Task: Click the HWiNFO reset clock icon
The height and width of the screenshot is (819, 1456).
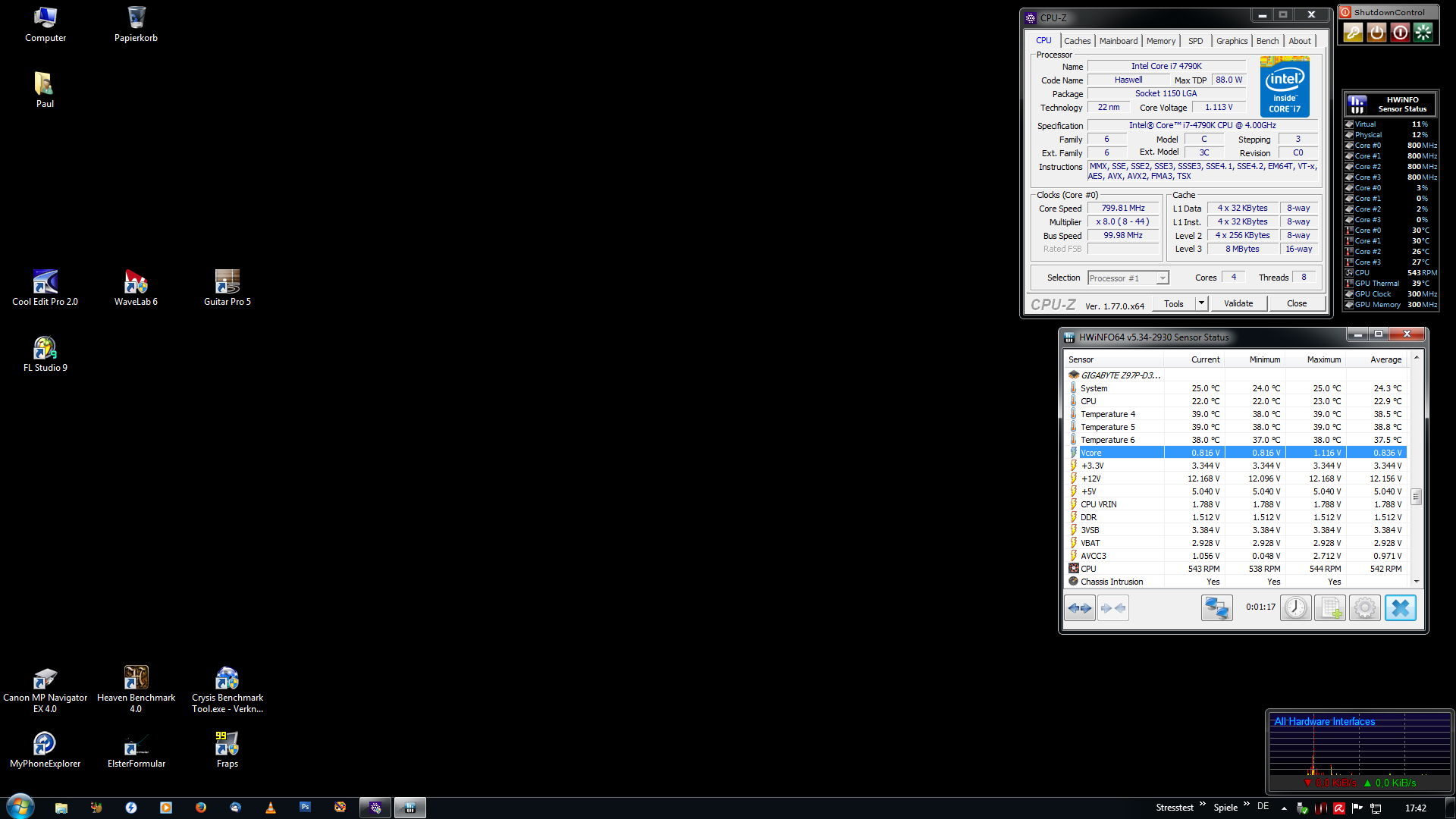Action: [1295, 607]
